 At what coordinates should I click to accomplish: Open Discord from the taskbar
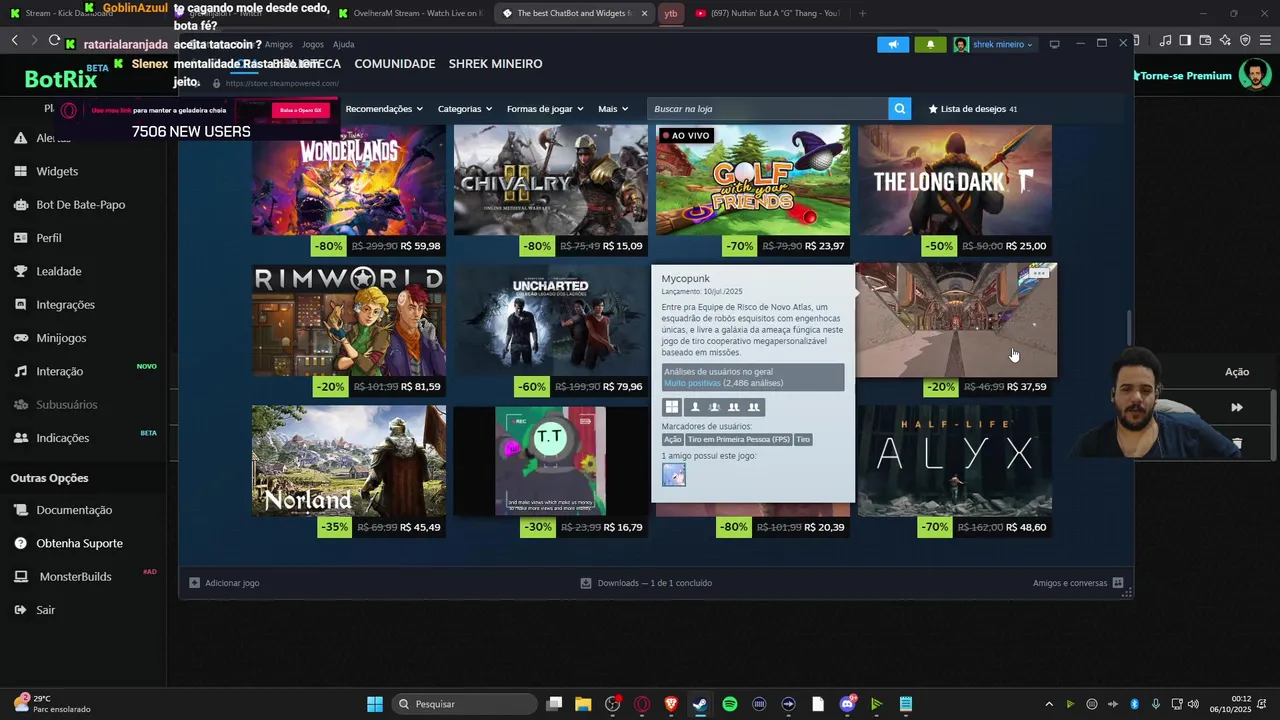click(x=848, y=704)
